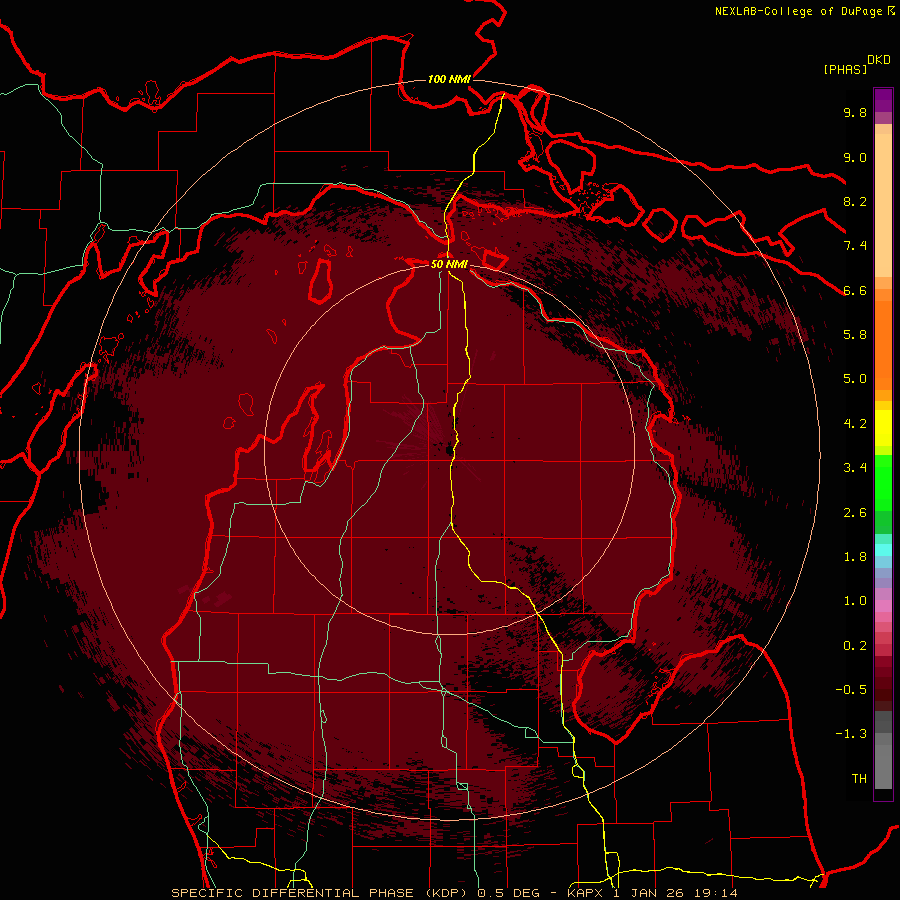Click the TH threshold label in the legend
The height and width of the screenshot is (900, 900).
click(x=859, y=779)
